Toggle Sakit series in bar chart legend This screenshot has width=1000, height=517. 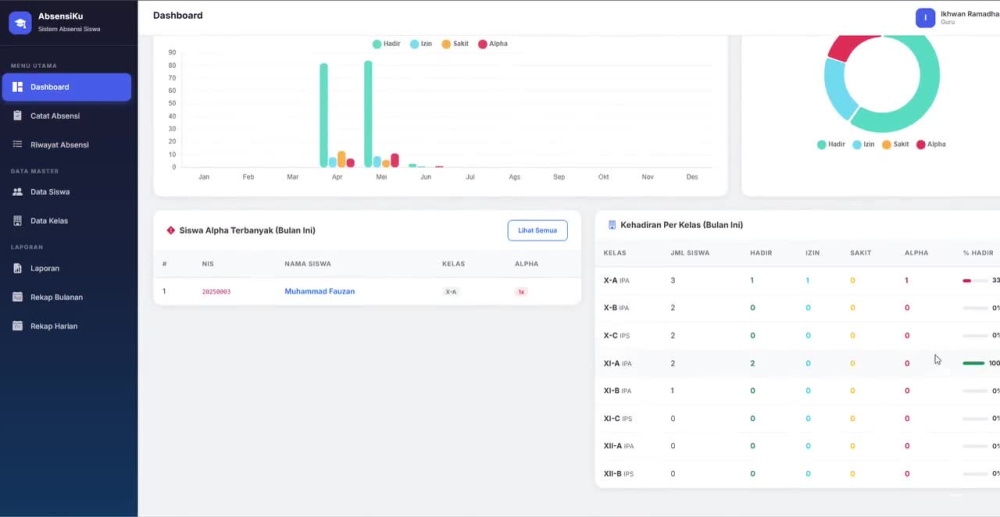click(455, 44)
